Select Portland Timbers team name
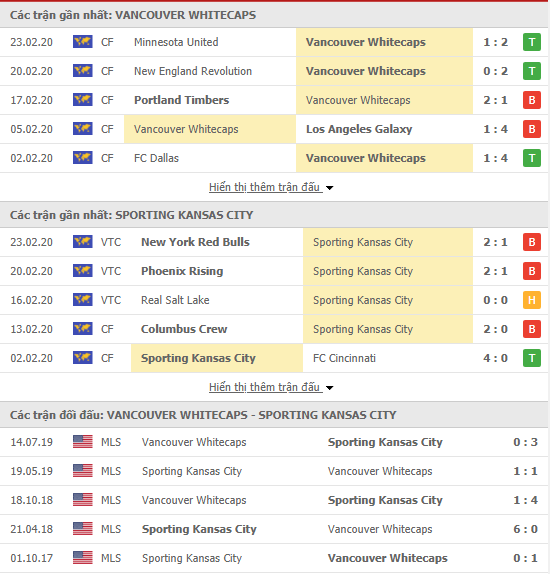Viewport: 550px width, 574px height. (182, 100)
